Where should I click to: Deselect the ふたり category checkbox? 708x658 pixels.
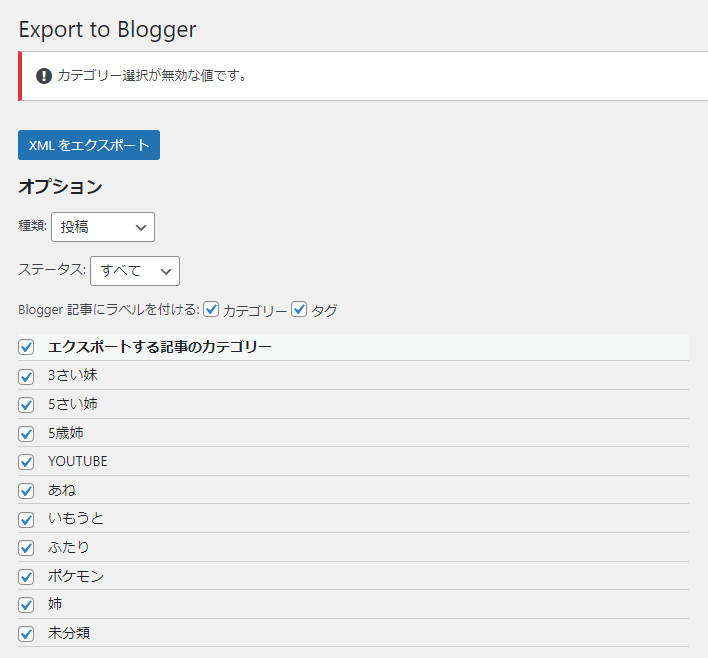[27, 548]
